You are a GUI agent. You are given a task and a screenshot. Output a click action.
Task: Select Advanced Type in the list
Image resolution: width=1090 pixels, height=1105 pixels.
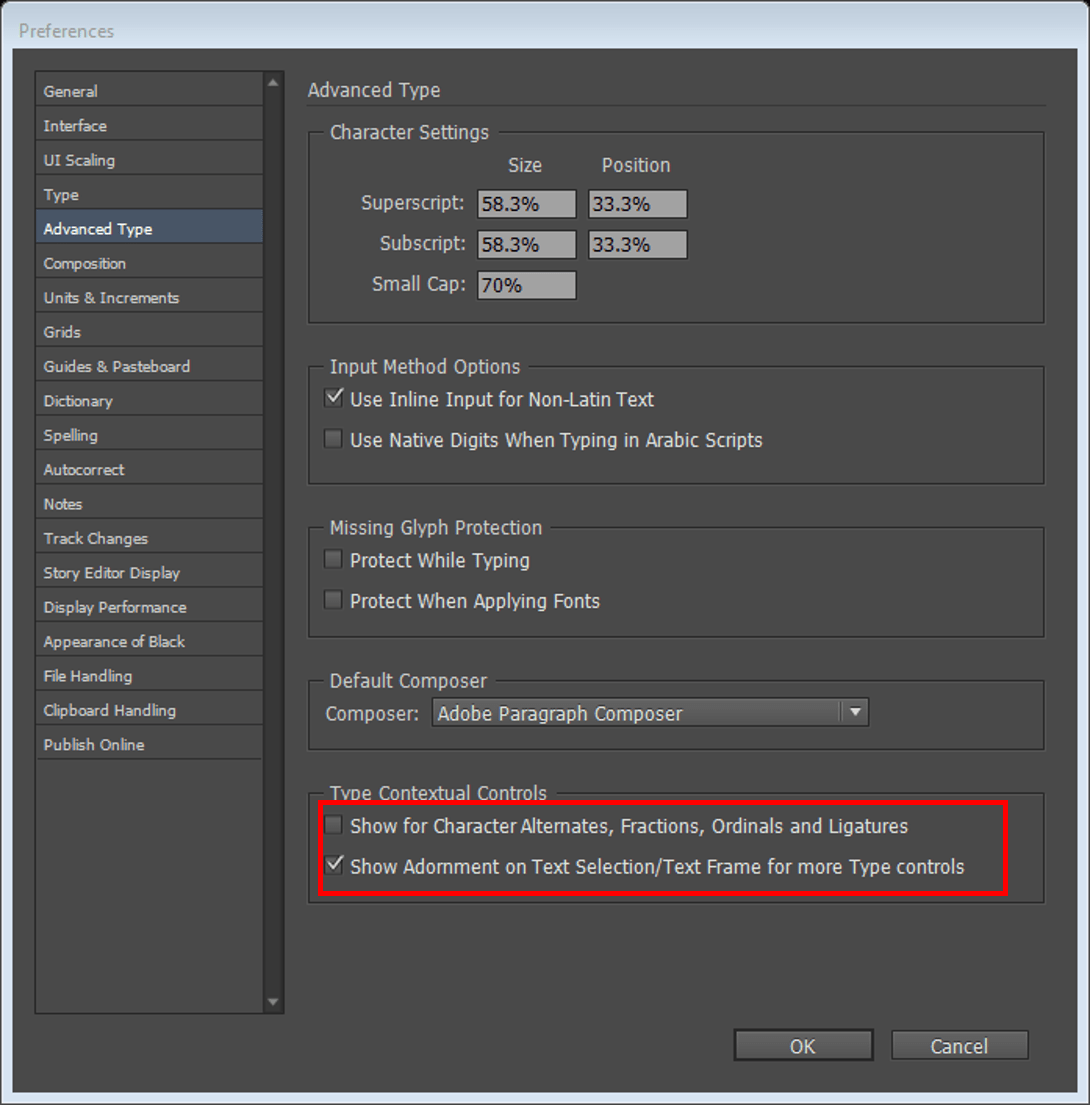149,229
